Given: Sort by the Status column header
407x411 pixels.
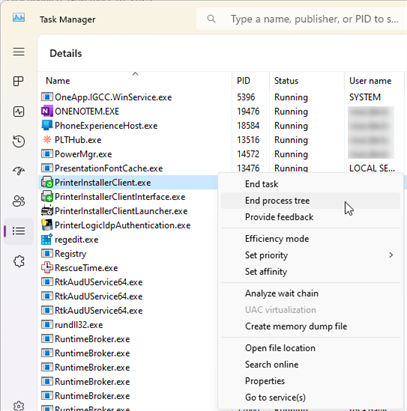Looking at the screenshot, I should click(286, 81).
